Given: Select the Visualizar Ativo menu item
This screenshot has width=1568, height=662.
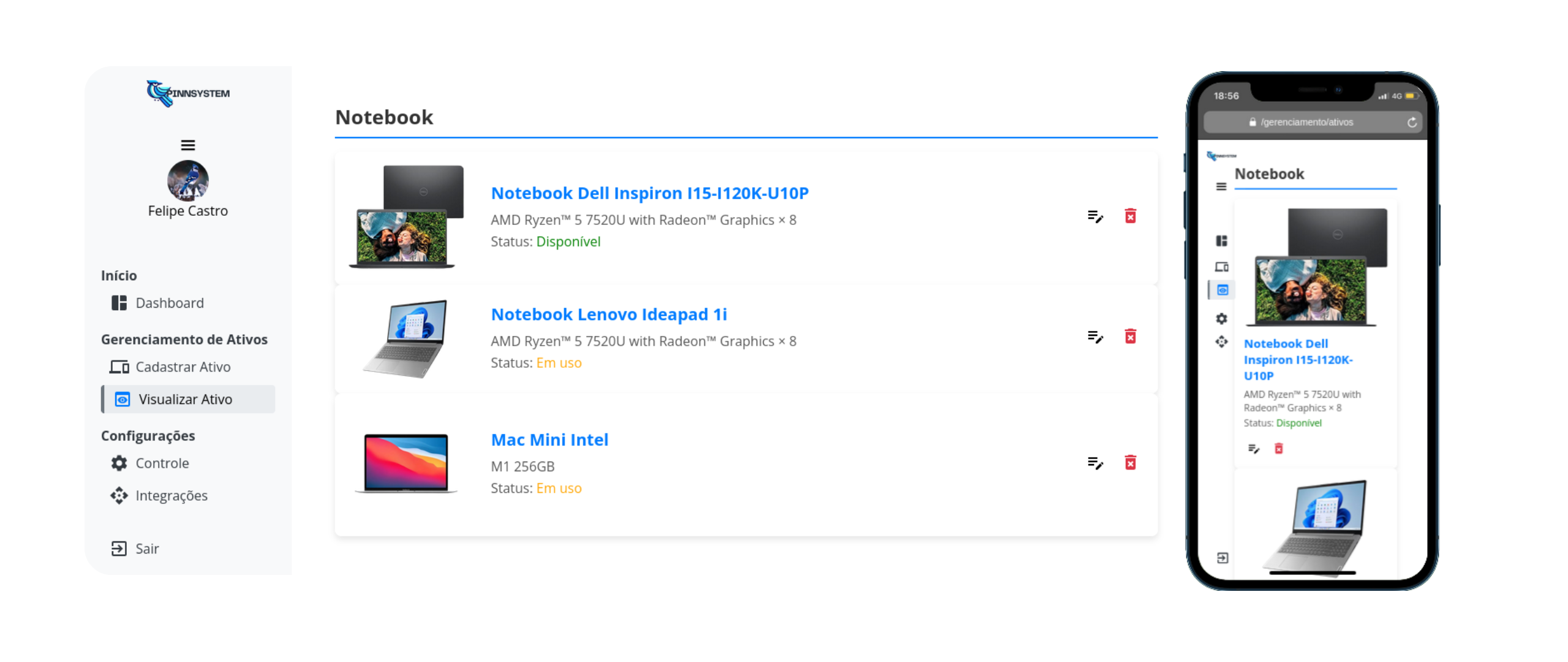Looking at the screenshot, I should click(x=187, y=399).
